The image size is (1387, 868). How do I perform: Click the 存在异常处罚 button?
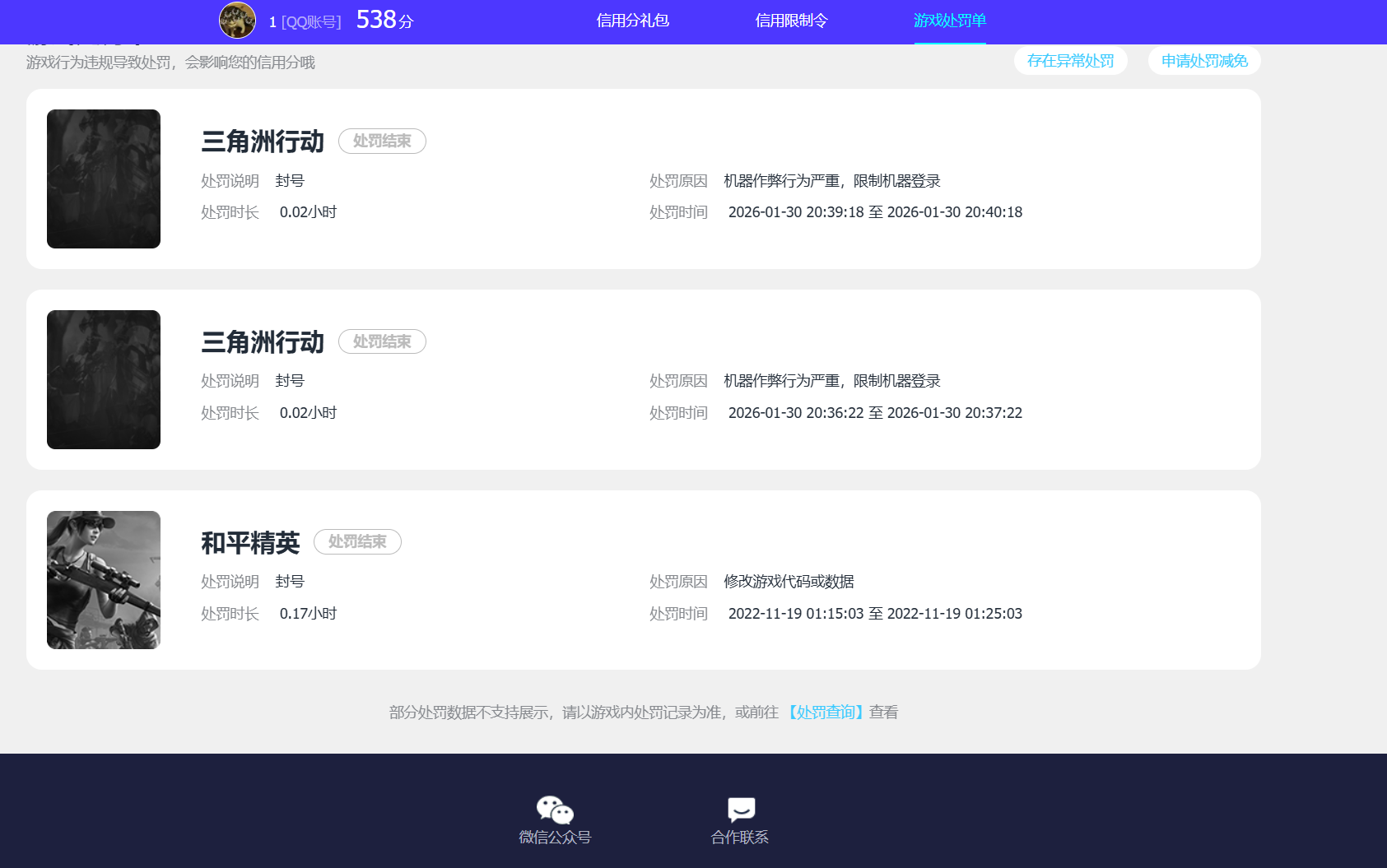pos(1070,61)
